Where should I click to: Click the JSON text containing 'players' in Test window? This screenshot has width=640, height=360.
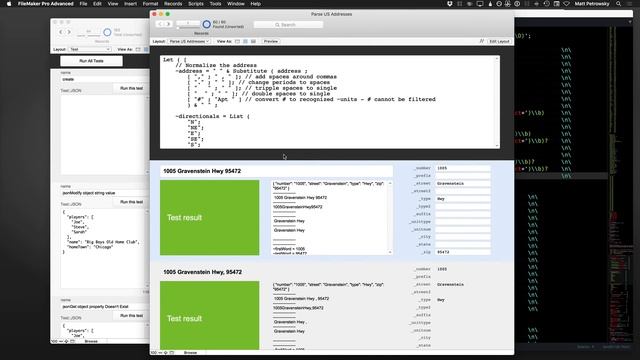(x=102, y=248)
